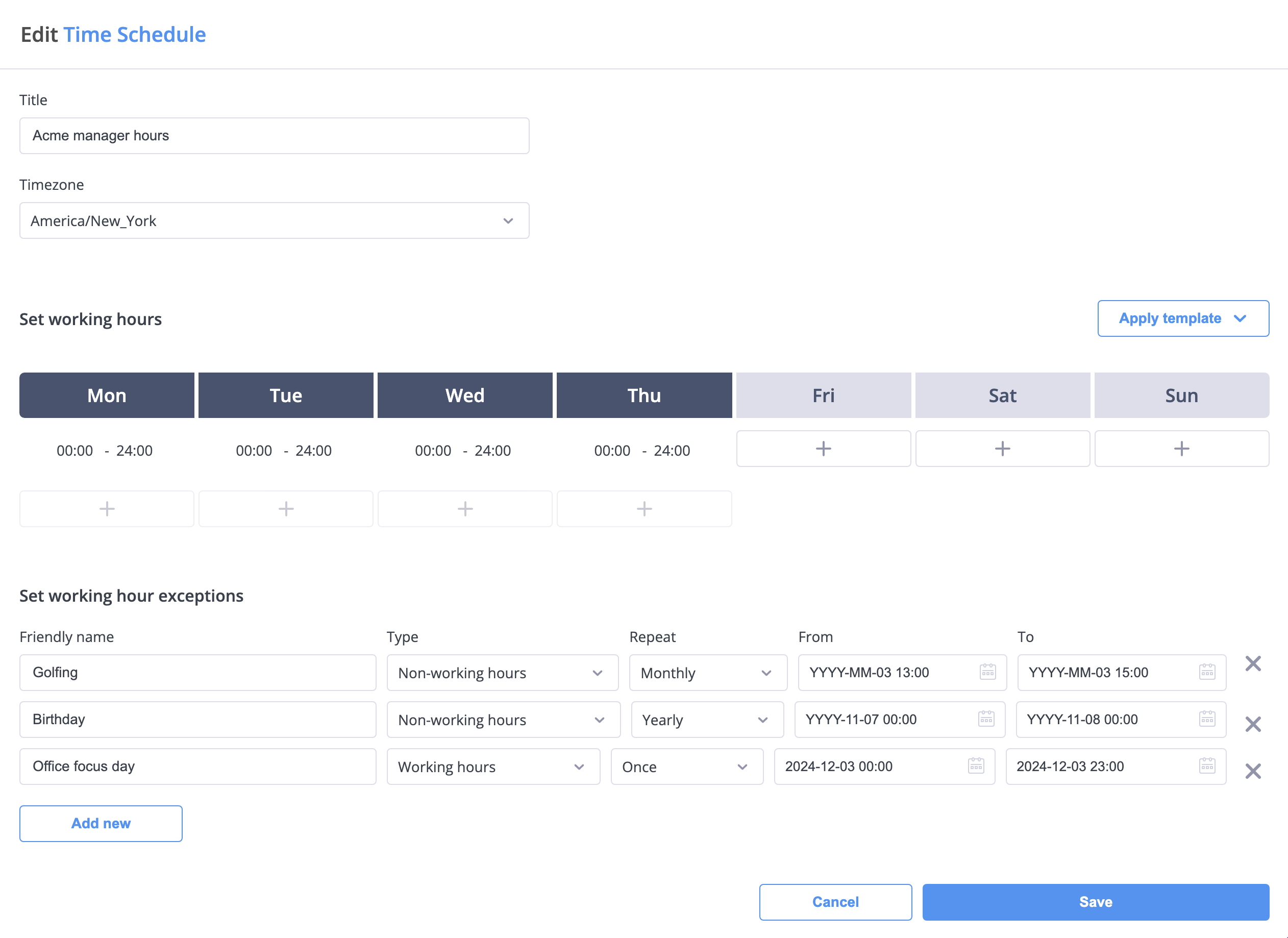Click the delete icon for Office focus day
This screenshot has width=1288, height=938.
[x=1253, y=770]
